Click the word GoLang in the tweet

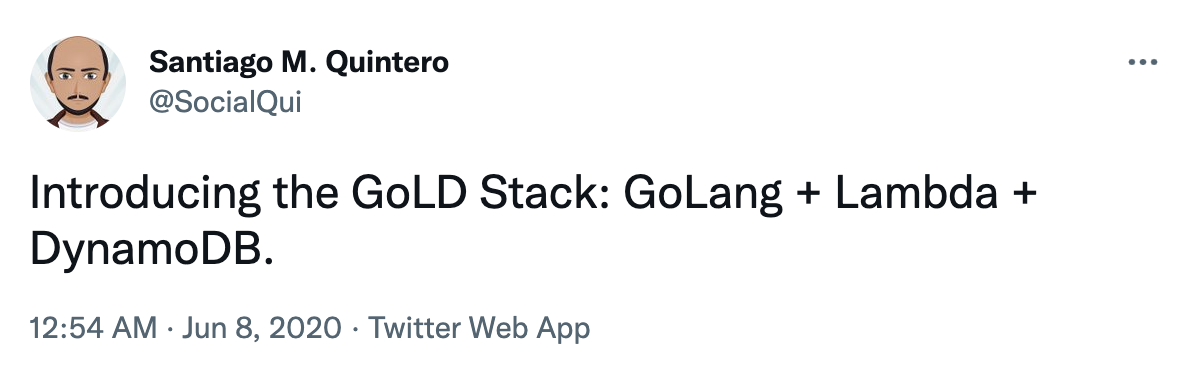click(703, 194)
